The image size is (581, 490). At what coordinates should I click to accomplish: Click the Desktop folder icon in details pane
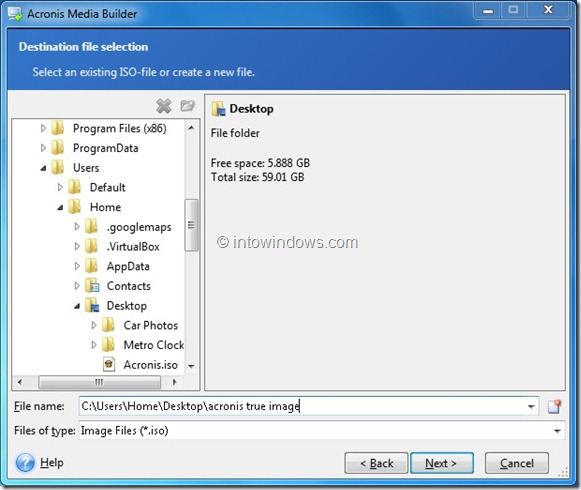[x=218, y=109]
